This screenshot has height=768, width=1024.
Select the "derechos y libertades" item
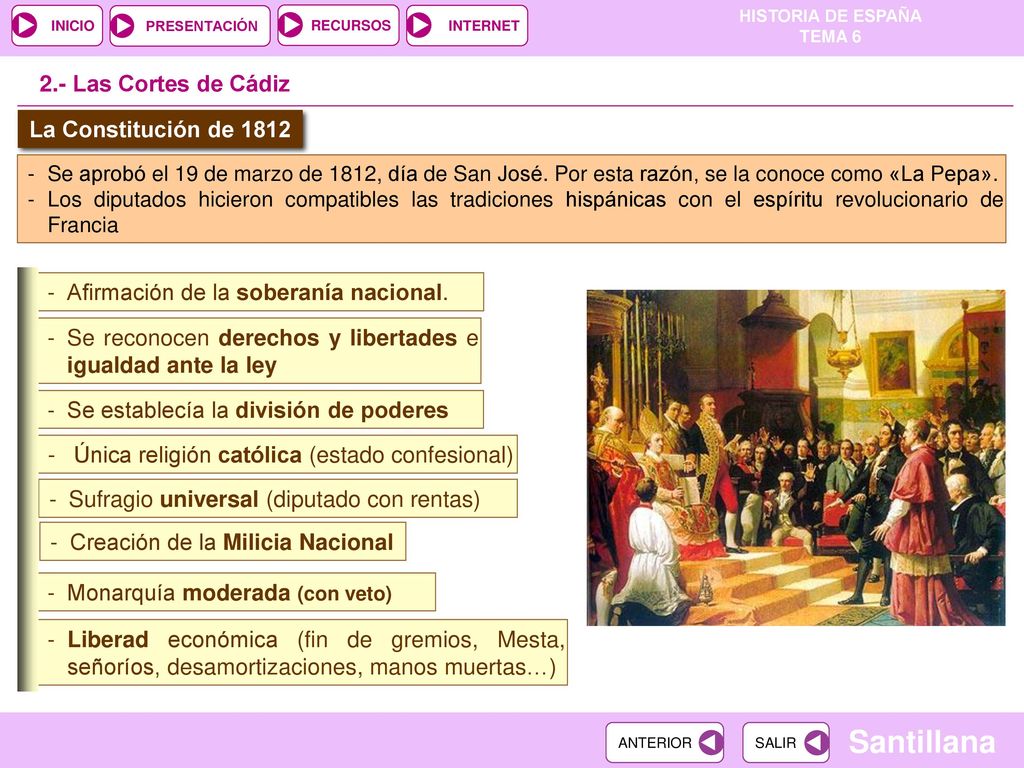259,351
